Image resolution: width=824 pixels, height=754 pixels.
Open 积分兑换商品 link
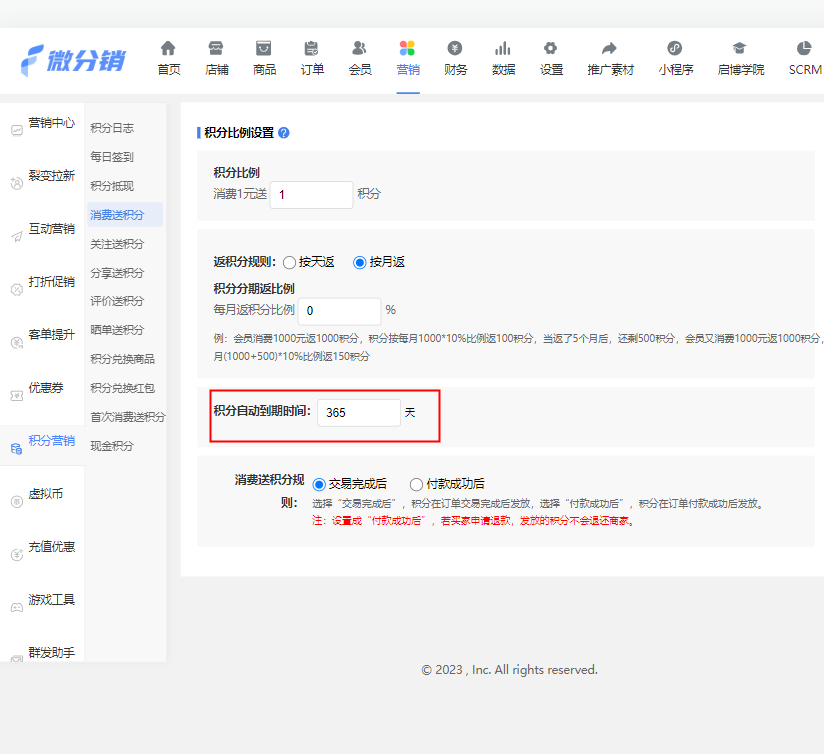click(x=123, y=359)
